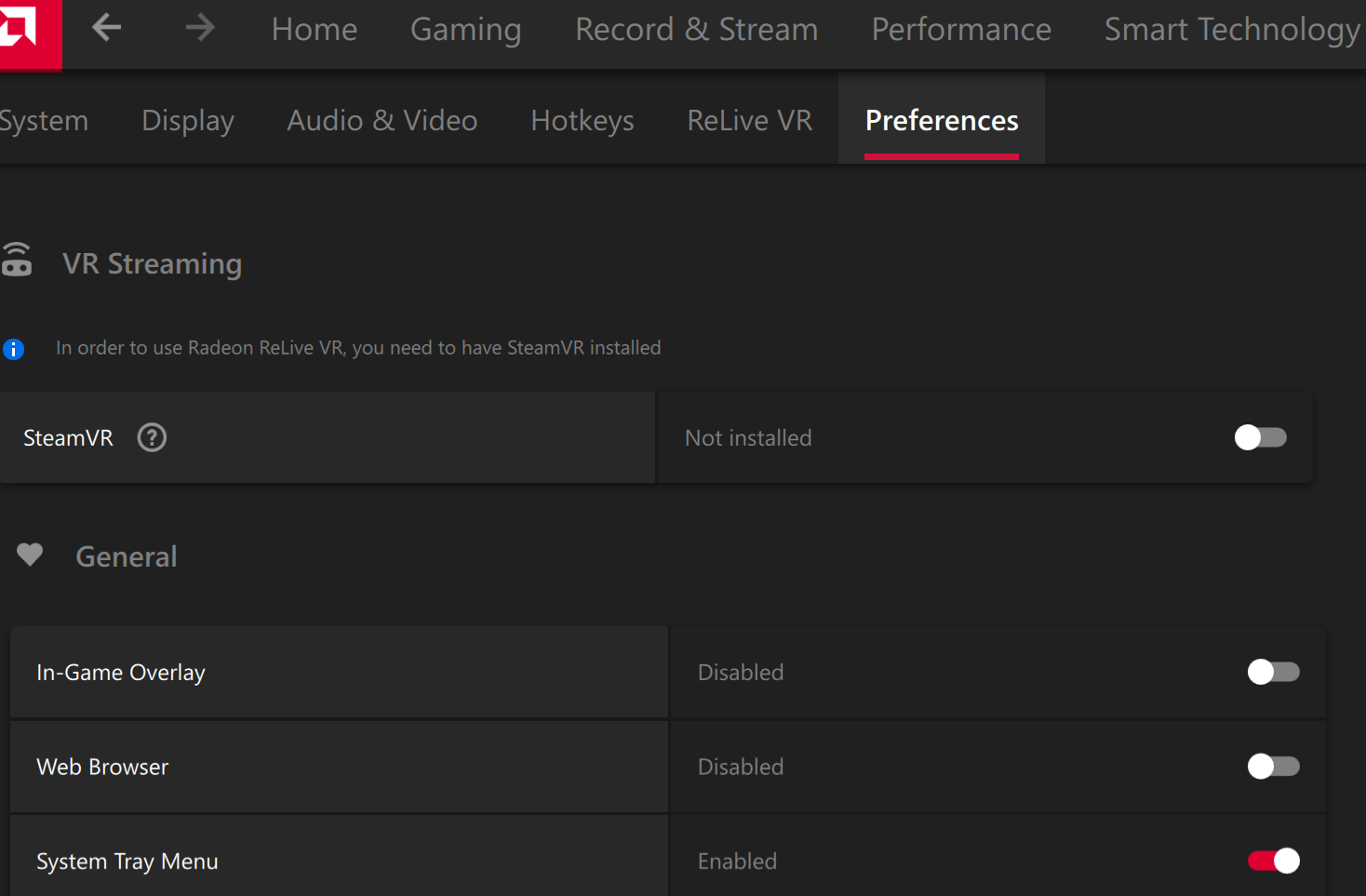Switch to the System sub-tab
The width and height of the screenshot is (1366, 896).
[43, 121]
